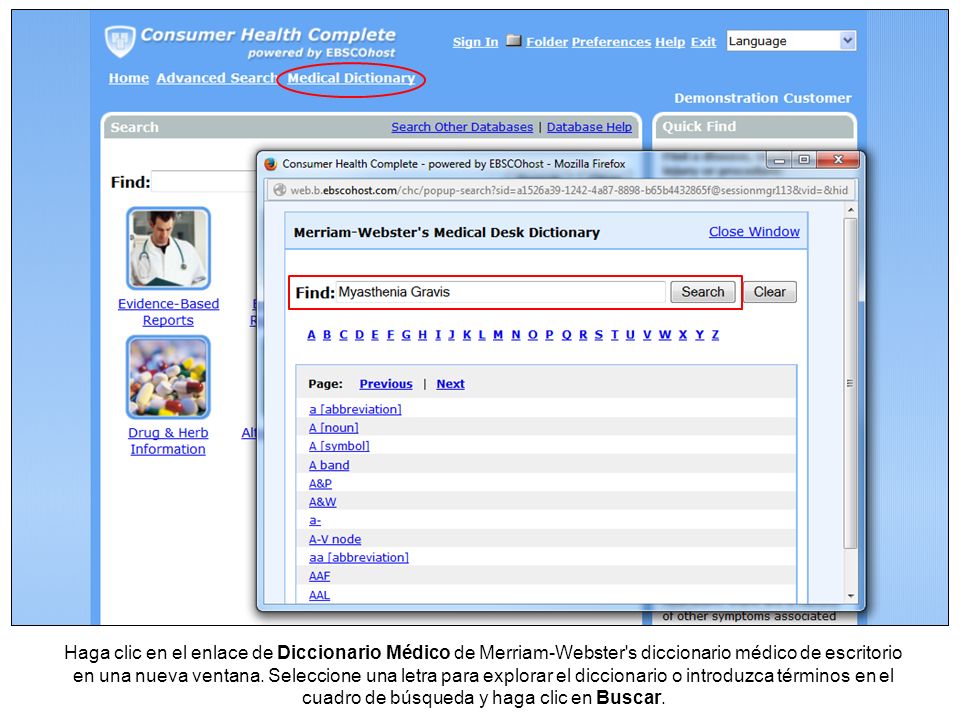The image size is (960, 720).
Task: Open the Help link in the header
Action: [x=670, y=42]
